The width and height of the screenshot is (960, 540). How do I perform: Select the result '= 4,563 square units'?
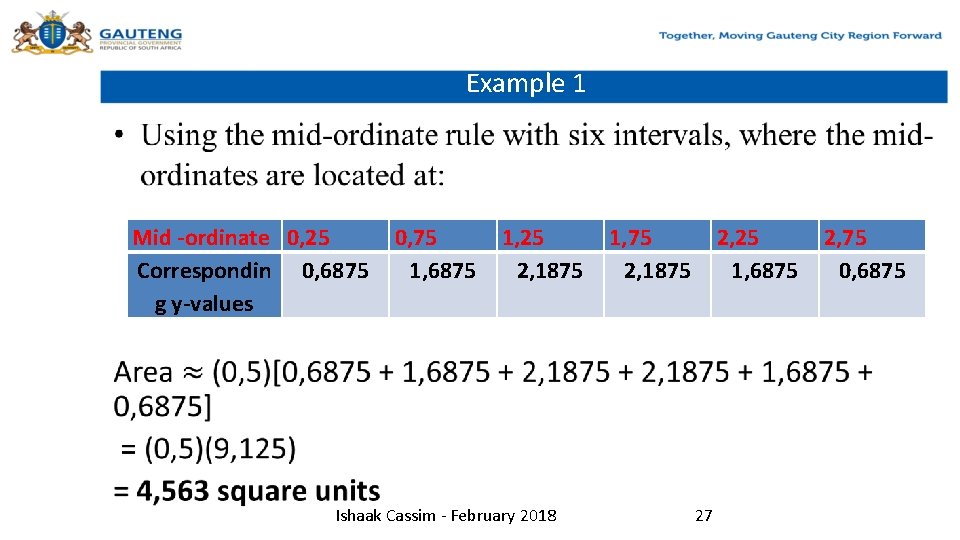[x=247, y=491]
